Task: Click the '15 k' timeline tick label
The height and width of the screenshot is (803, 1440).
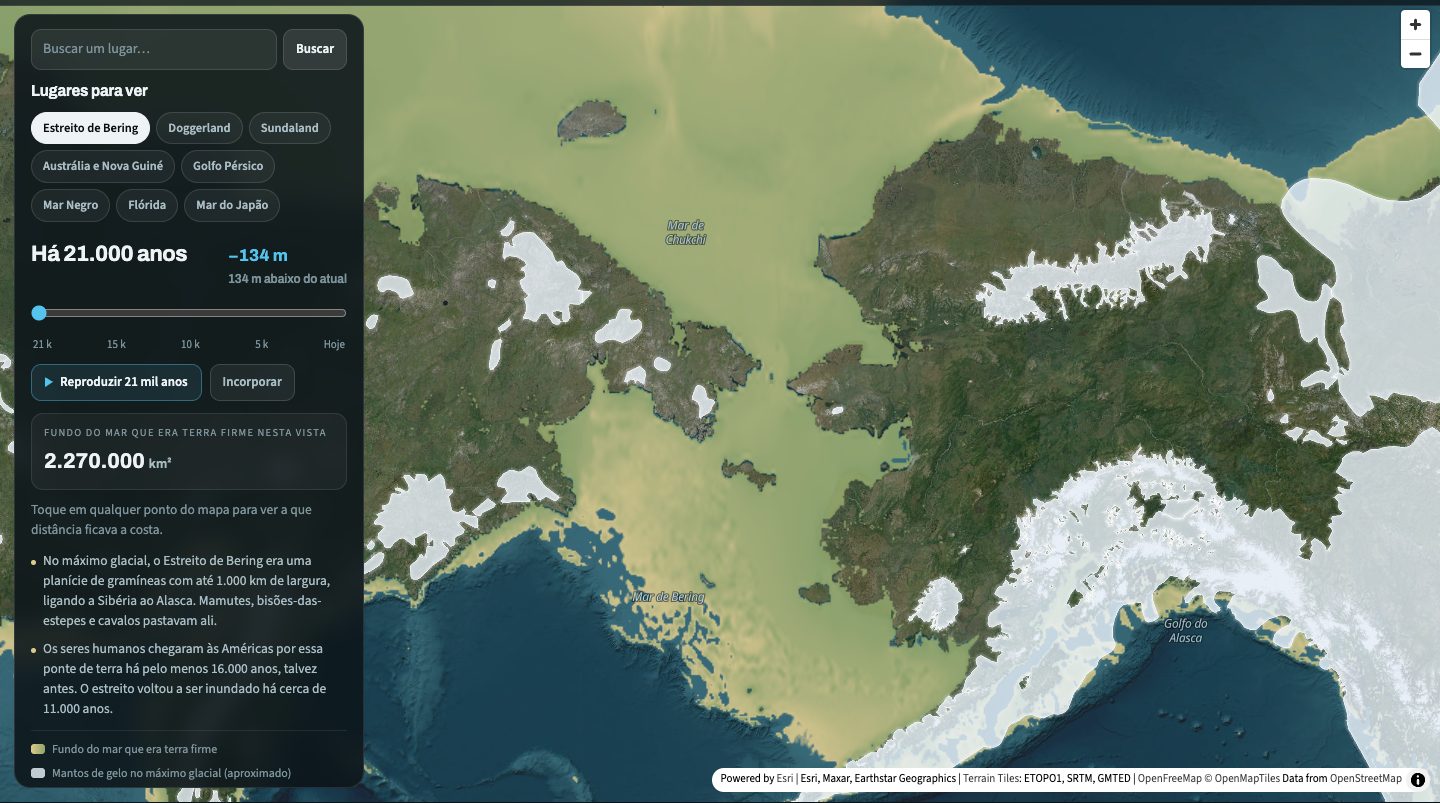Action: pos(116,344)
